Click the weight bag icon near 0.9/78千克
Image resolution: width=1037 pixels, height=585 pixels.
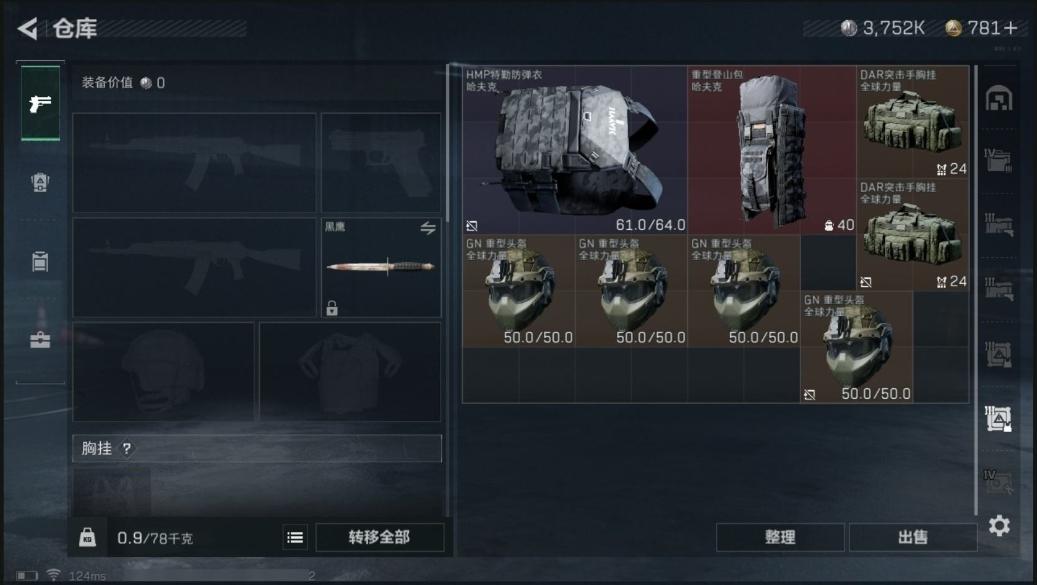87,537
